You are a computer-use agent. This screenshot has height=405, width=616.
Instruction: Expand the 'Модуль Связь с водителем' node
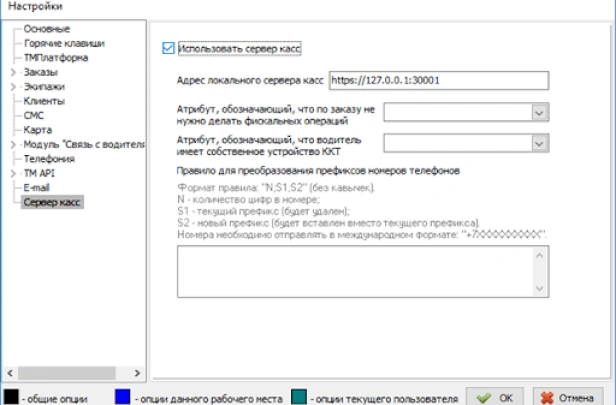point(13,145)
